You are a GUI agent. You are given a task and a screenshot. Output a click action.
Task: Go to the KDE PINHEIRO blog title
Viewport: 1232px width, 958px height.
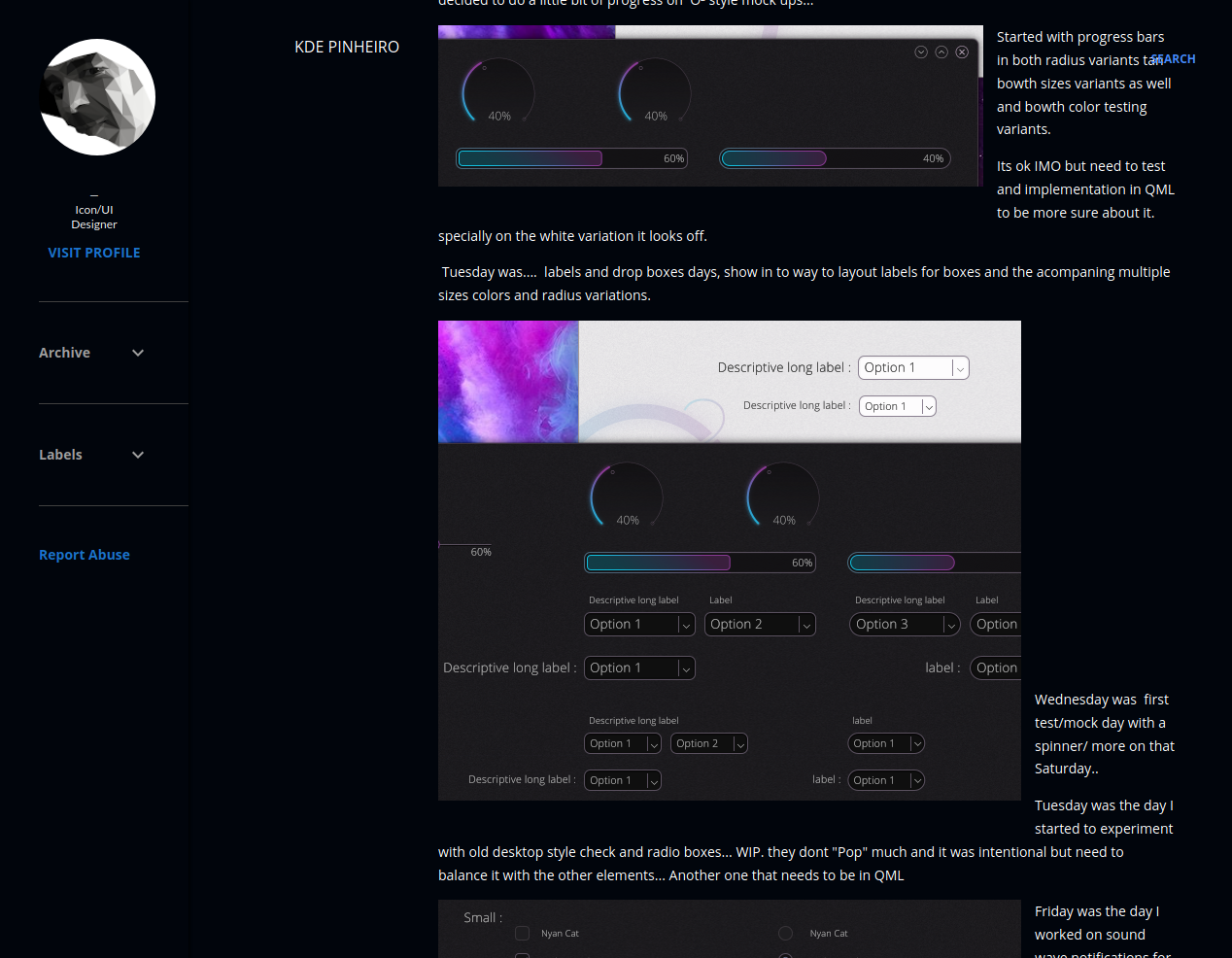click(x=347, y=47)
